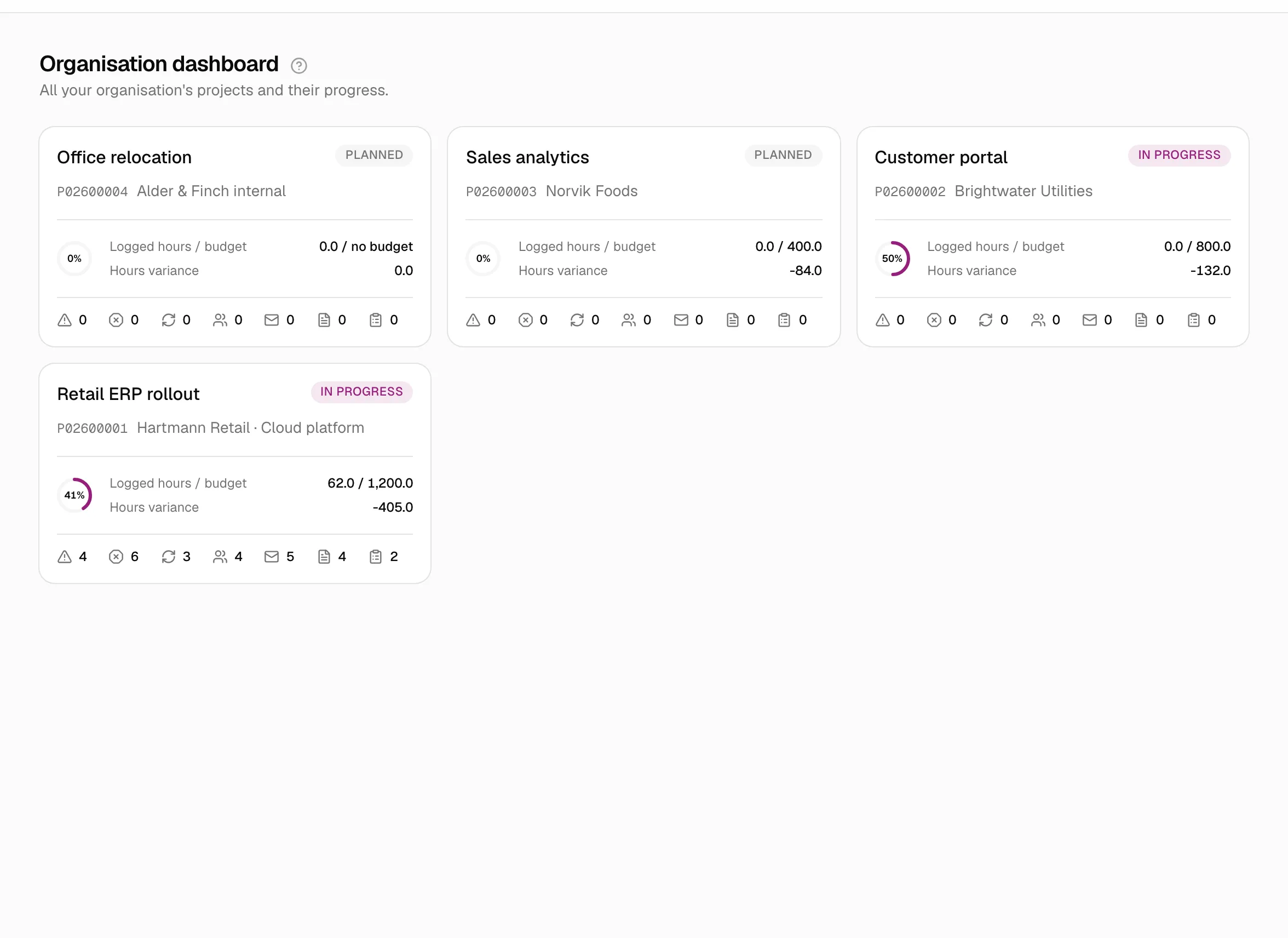
Task: Click the PLANNED badge on Sales analytics
Action: click(x=783, y=155)
